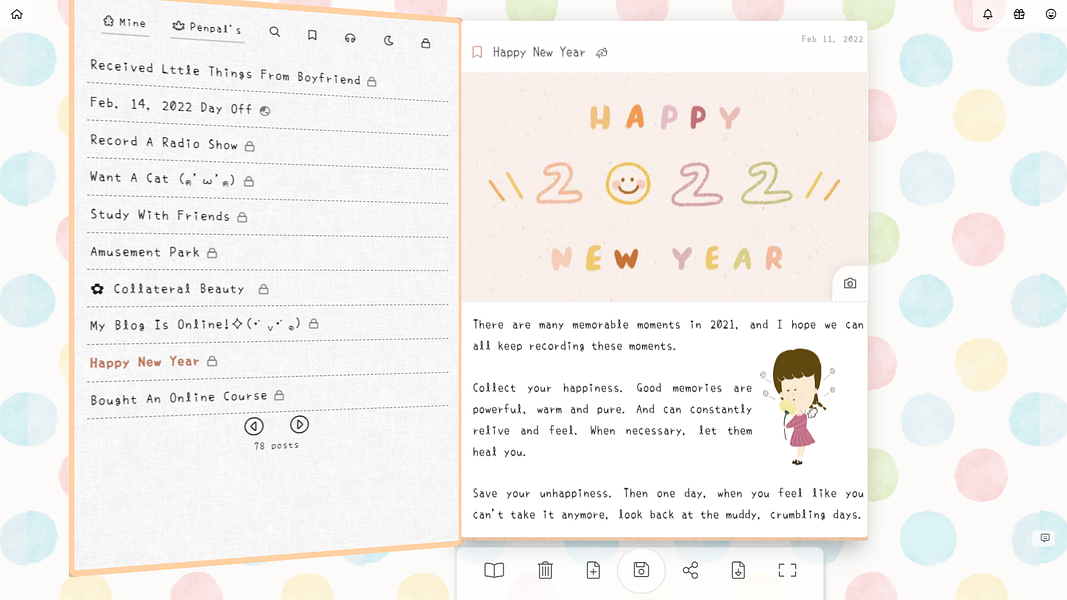Click the girl with flower sticker
1067x600 pixels.
[798, 406]
